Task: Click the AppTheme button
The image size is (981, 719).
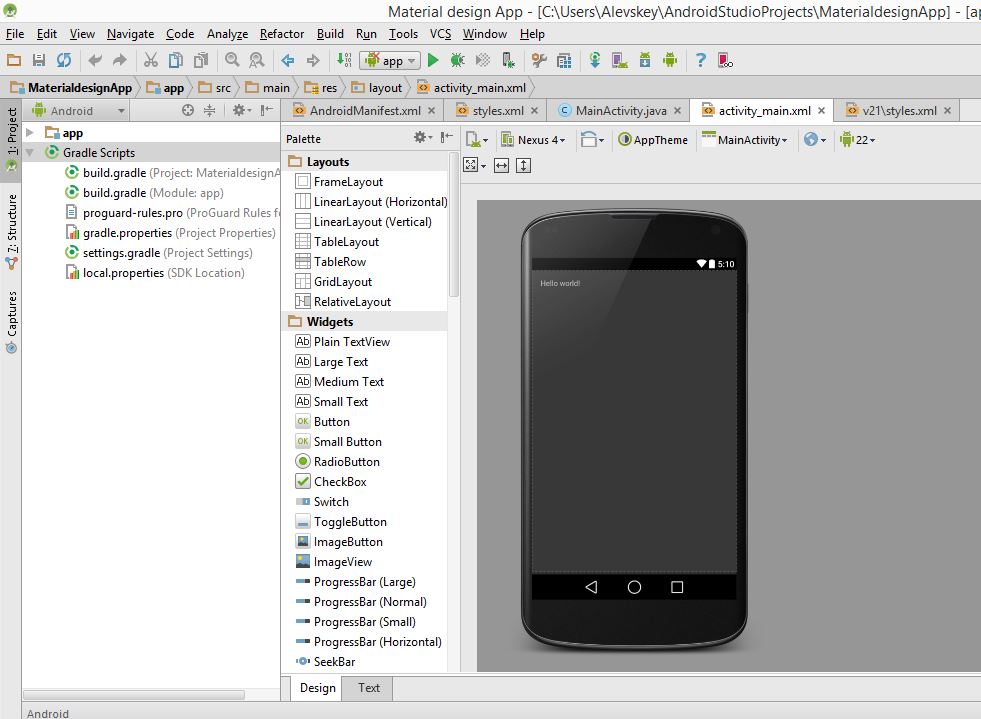Action: [653, 140]
